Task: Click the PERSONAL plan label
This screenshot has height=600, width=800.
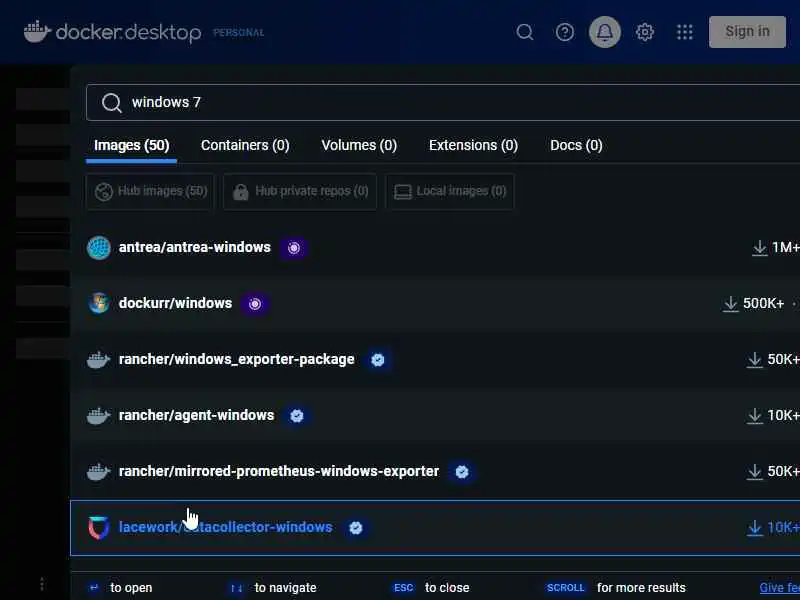Action: point(238,33)
